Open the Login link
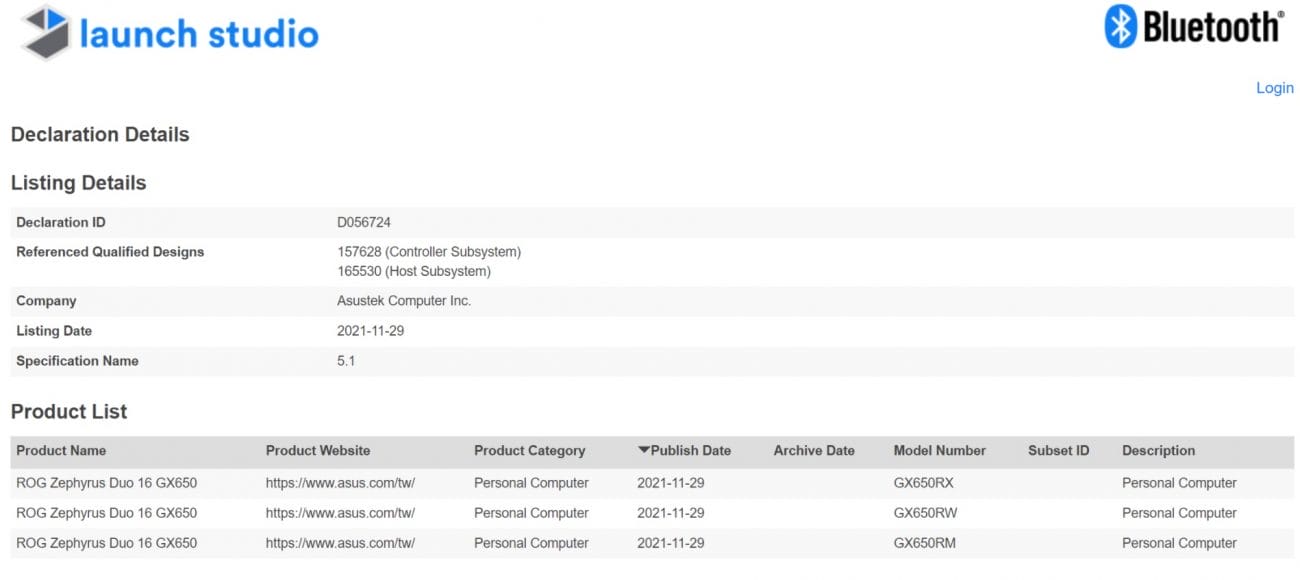Viewport: 1300px width, 580px height. [1274, 88]
